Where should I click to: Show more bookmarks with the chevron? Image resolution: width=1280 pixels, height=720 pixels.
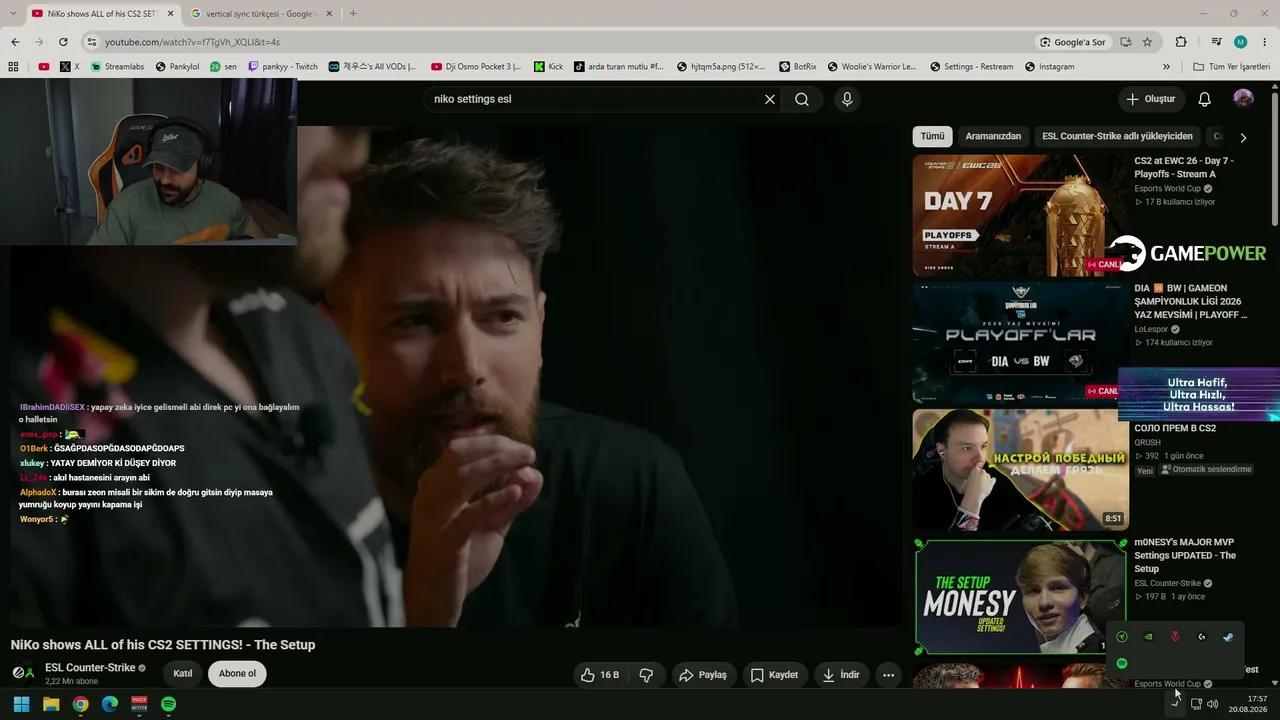click(1166, 67)
